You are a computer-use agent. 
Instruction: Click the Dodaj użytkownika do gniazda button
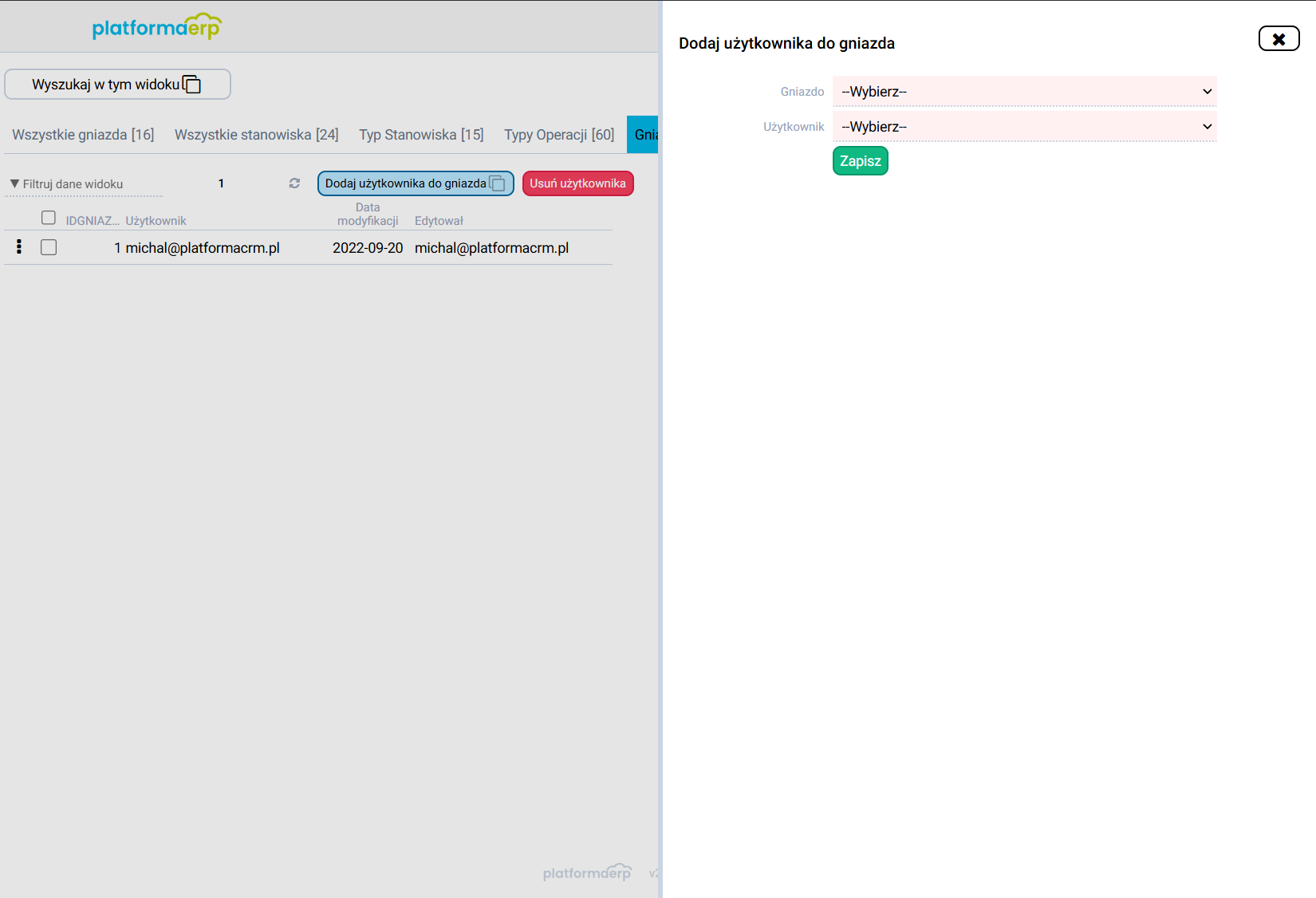coord(416,183)
